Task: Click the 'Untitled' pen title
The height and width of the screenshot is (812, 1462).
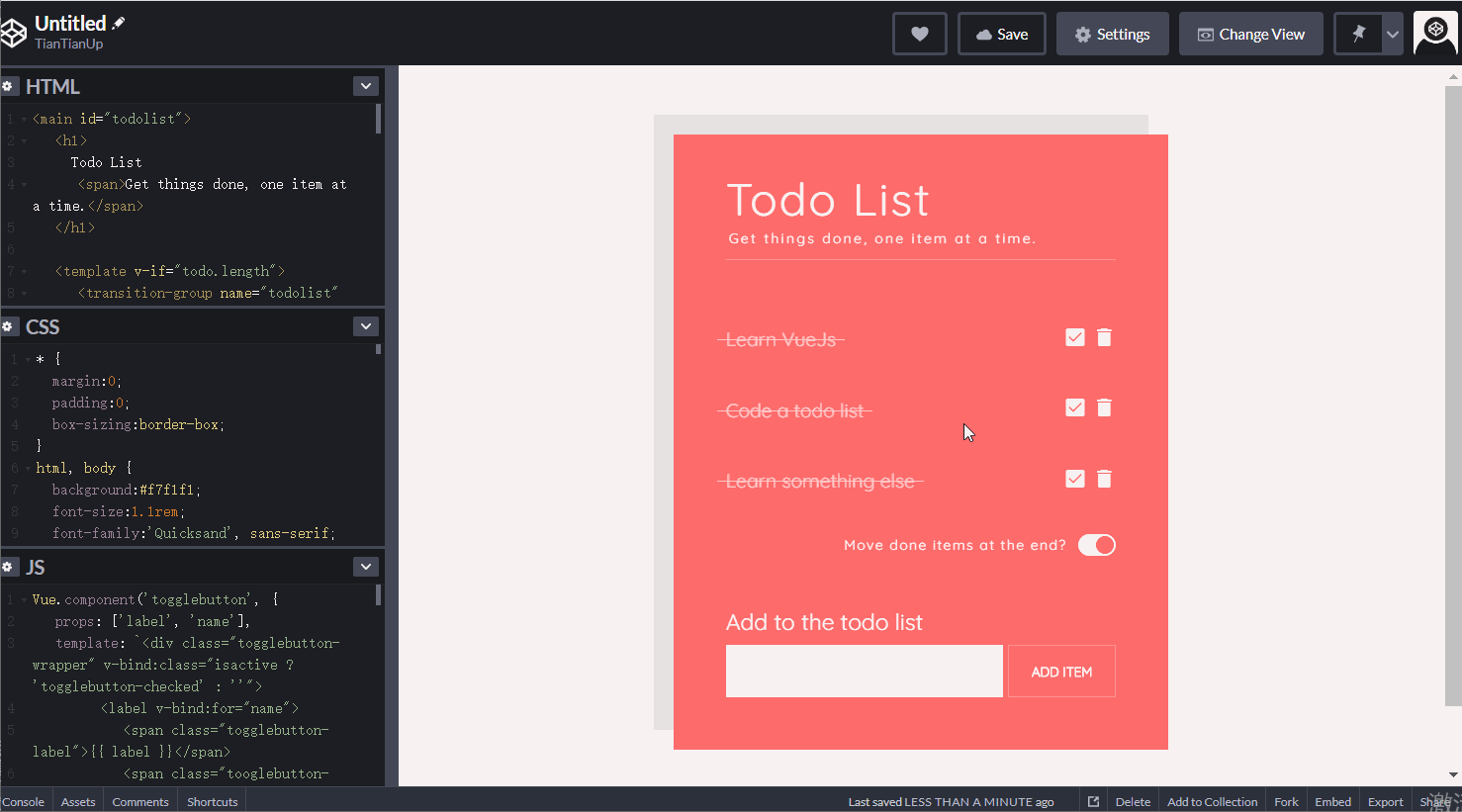Action: click(70, 23)
